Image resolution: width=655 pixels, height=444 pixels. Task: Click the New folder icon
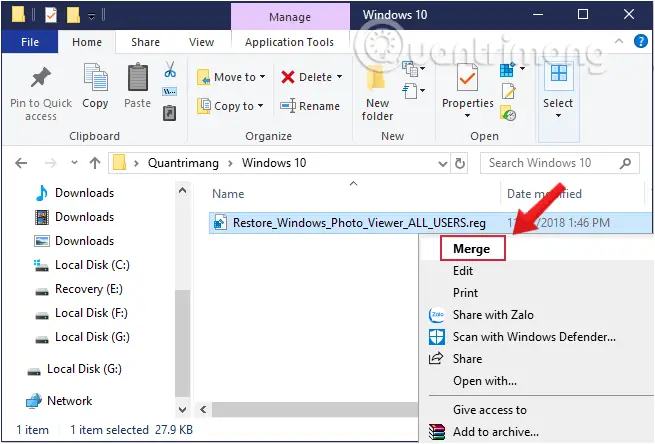pyautogui.click(x=376, y=78)
